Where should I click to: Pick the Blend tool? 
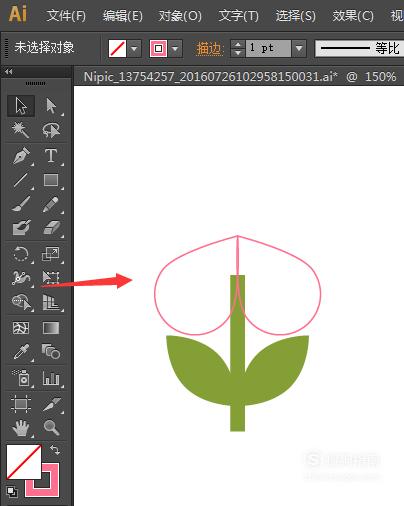pyautogui.click(x=51, y=352)
